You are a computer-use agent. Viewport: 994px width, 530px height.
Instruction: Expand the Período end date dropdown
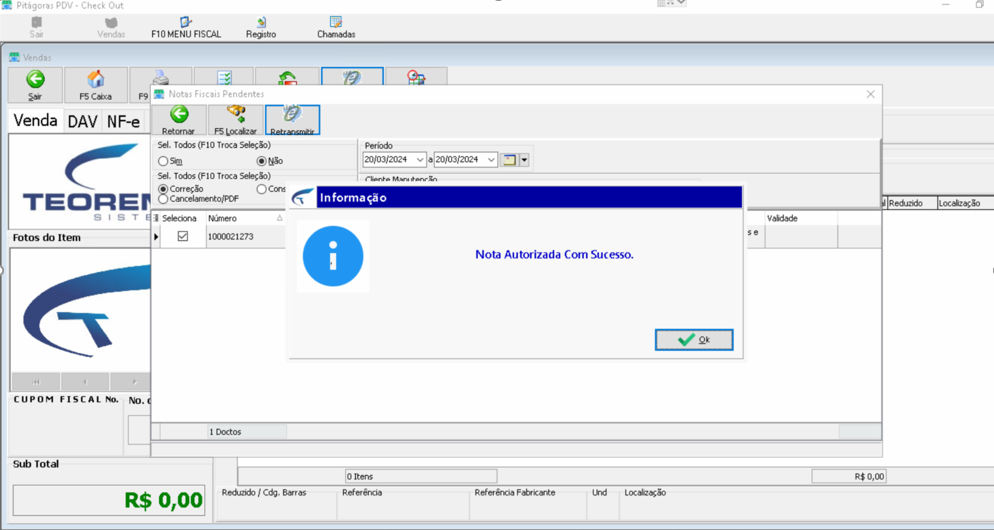click(x=491, y=160)
